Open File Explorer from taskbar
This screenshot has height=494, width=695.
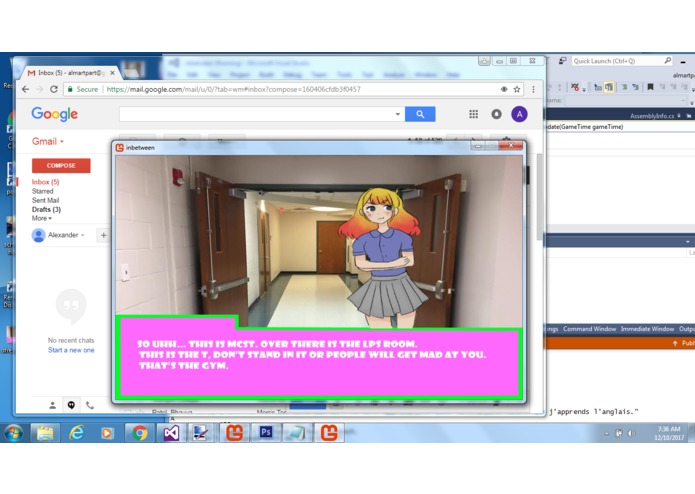point(45,433)
